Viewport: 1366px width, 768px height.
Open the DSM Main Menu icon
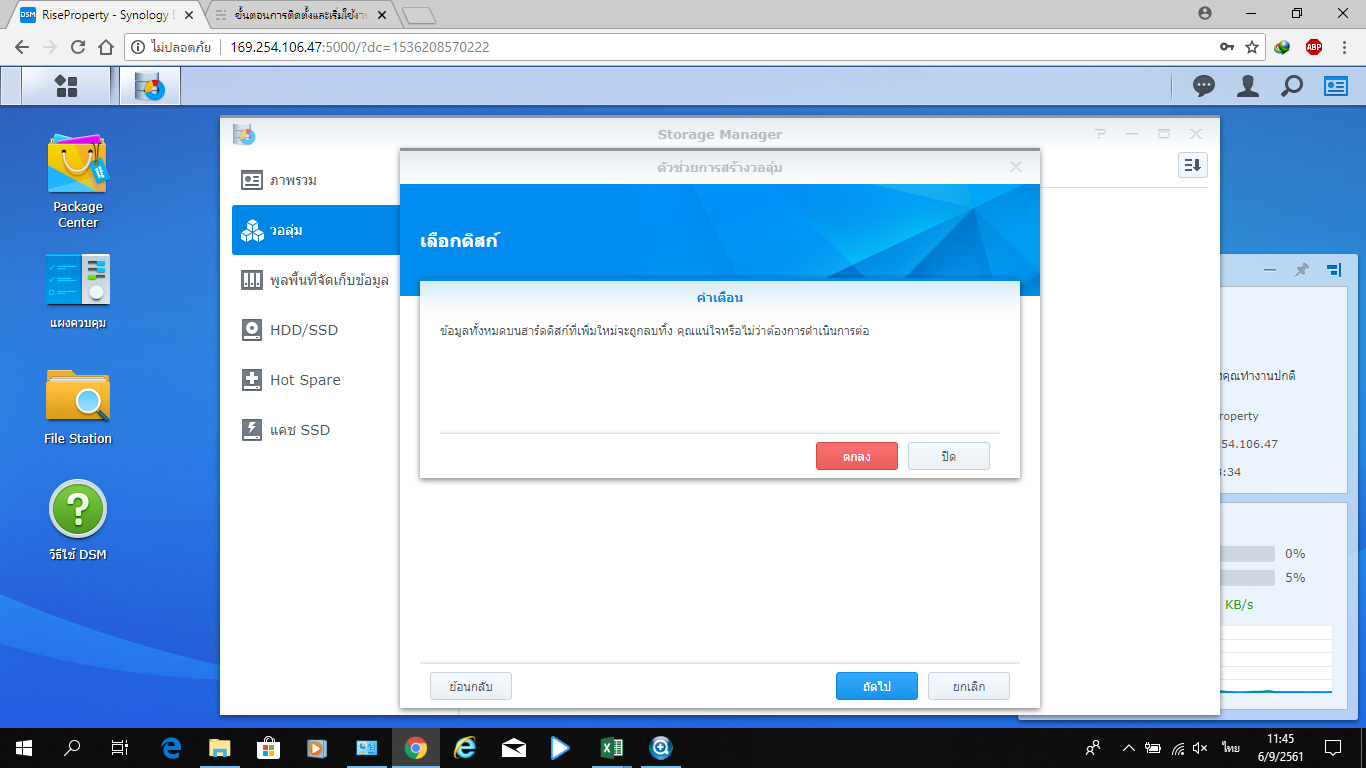pyautogui.click(x=66, y=86)
